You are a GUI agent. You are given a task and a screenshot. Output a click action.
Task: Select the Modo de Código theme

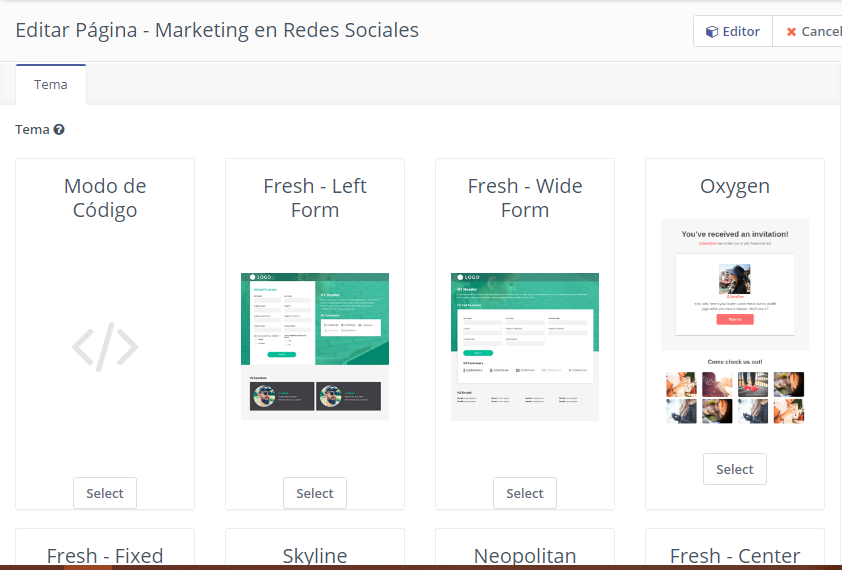[x=105, y=493]
